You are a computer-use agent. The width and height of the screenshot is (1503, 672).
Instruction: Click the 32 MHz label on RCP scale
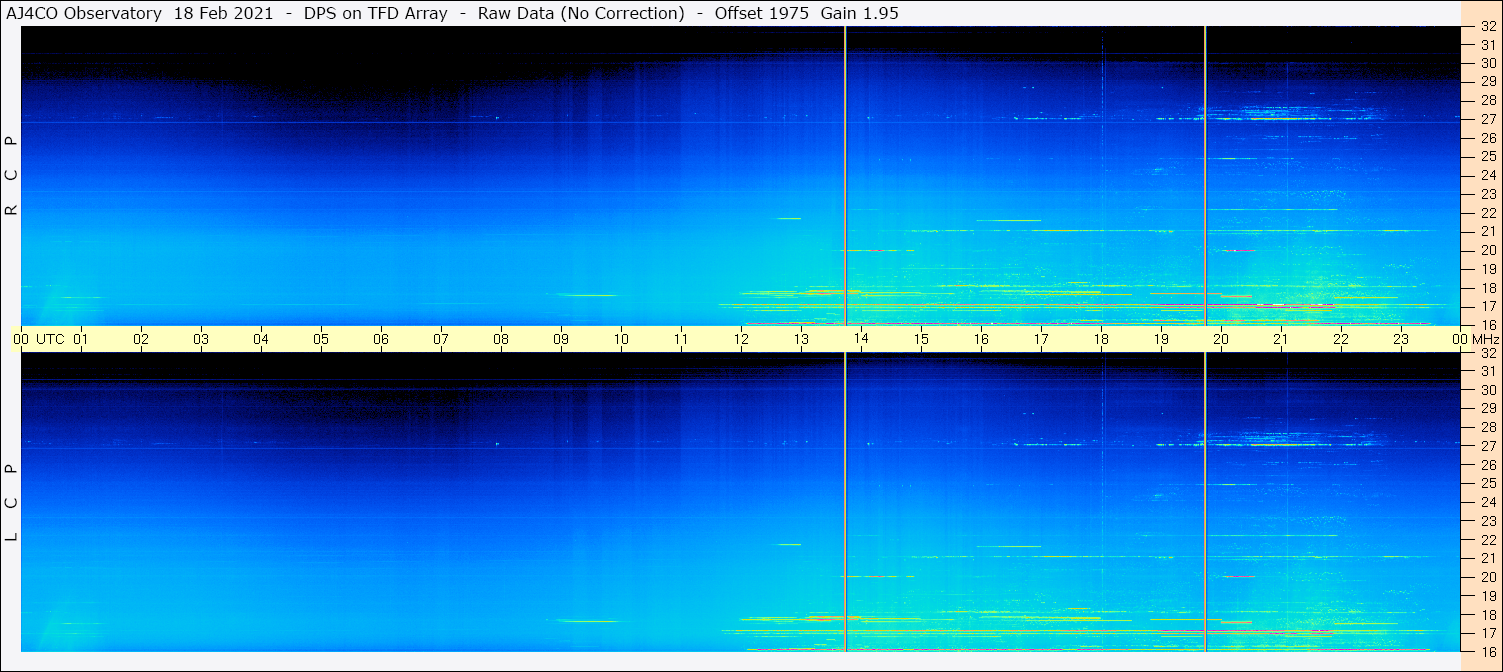(x=1487, y=27)
